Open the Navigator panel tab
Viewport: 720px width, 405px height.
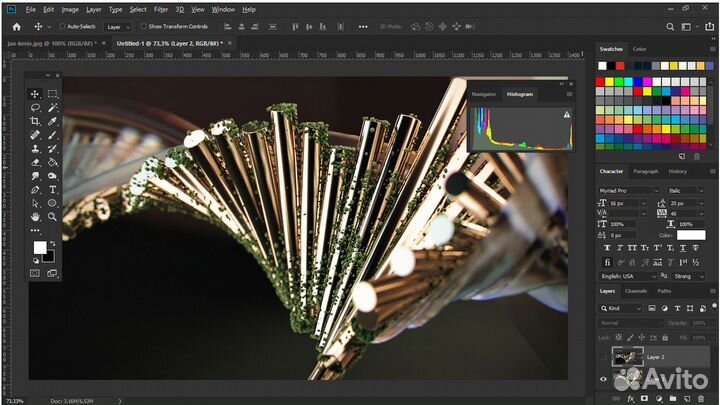point(484,93)
